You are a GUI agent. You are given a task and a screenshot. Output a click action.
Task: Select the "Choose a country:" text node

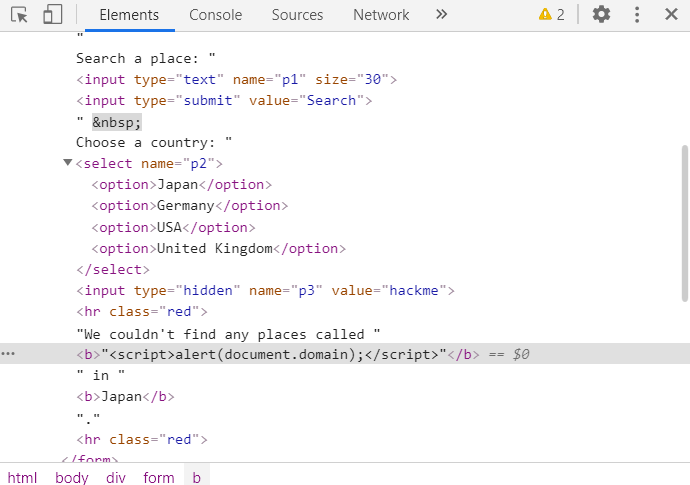click(x=154, y=143)
